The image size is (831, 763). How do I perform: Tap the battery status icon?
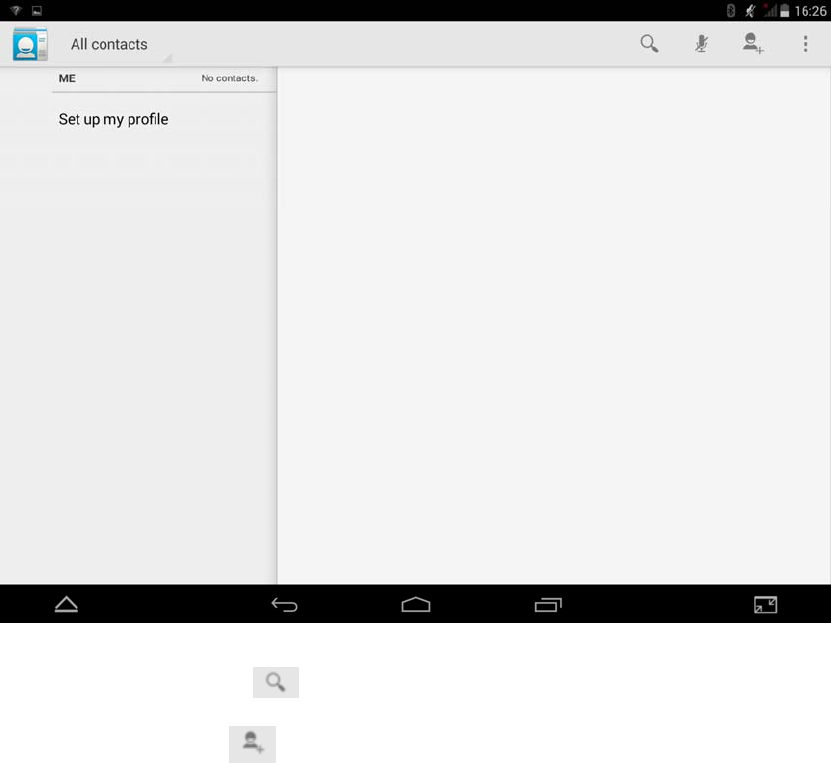click(x=785, y=11)
